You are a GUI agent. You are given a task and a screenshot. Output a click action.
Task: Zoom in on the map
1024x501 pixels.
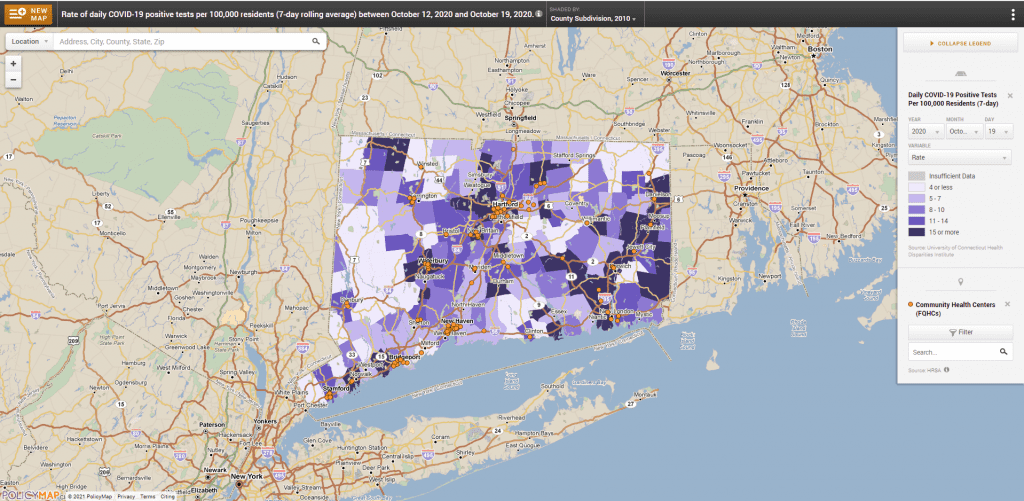13,63
